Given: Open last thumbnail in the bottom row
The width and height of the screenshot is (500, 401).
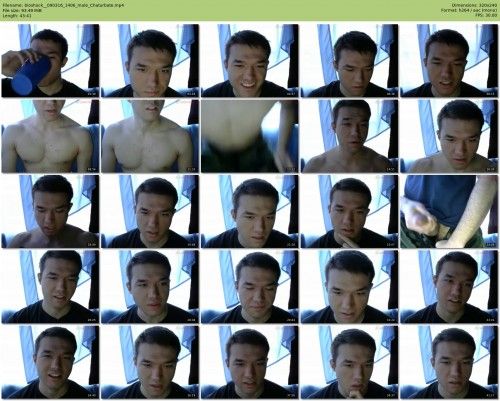Looking at the screenshot, I should pos(449,362).
